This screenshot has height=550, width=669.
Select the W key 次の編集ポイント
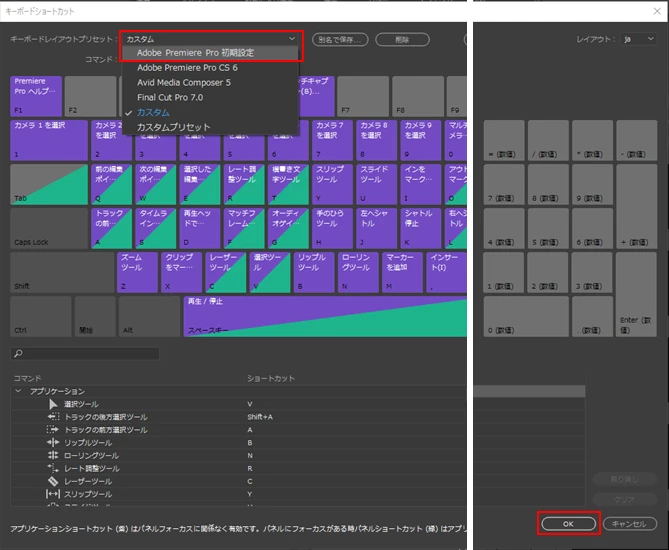click(156, 184)
